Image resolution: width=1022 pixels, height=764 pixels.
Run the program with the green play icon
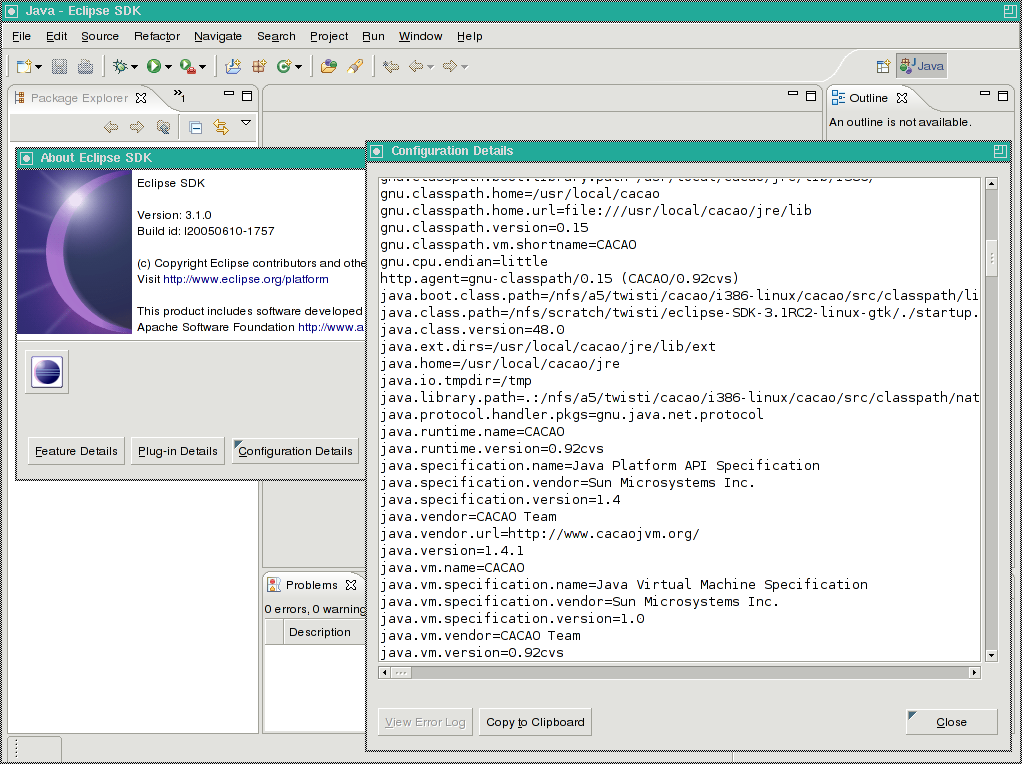[x=154, y=66]
